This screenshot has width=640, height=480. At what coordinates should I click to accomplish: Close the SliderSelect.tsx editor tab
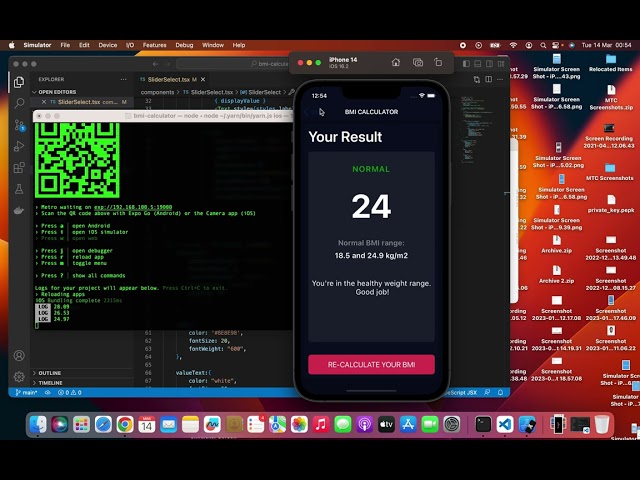click(x=203, y=79)
